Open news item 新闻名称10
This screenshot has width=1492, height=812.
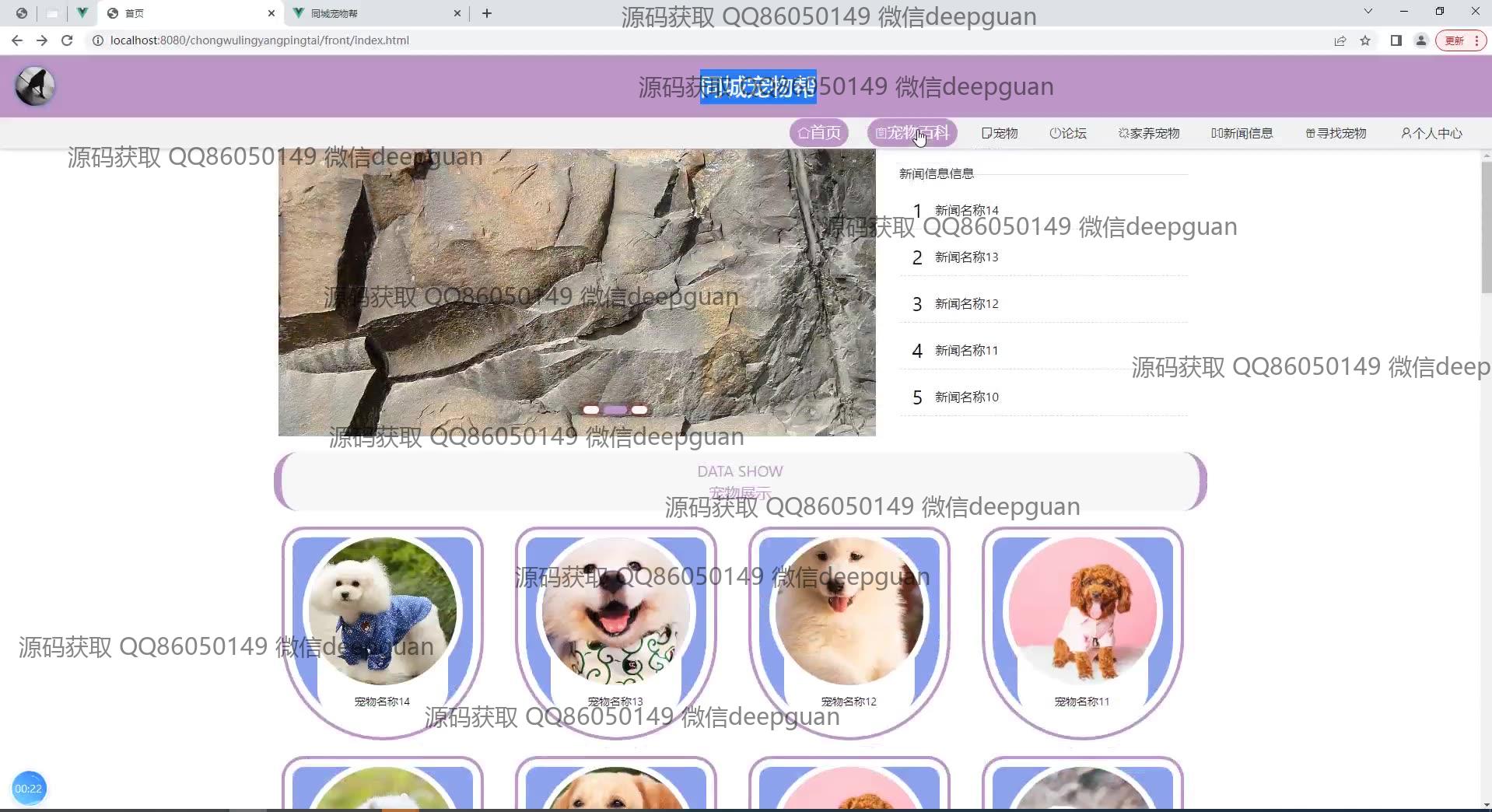(x=966, y=397)
